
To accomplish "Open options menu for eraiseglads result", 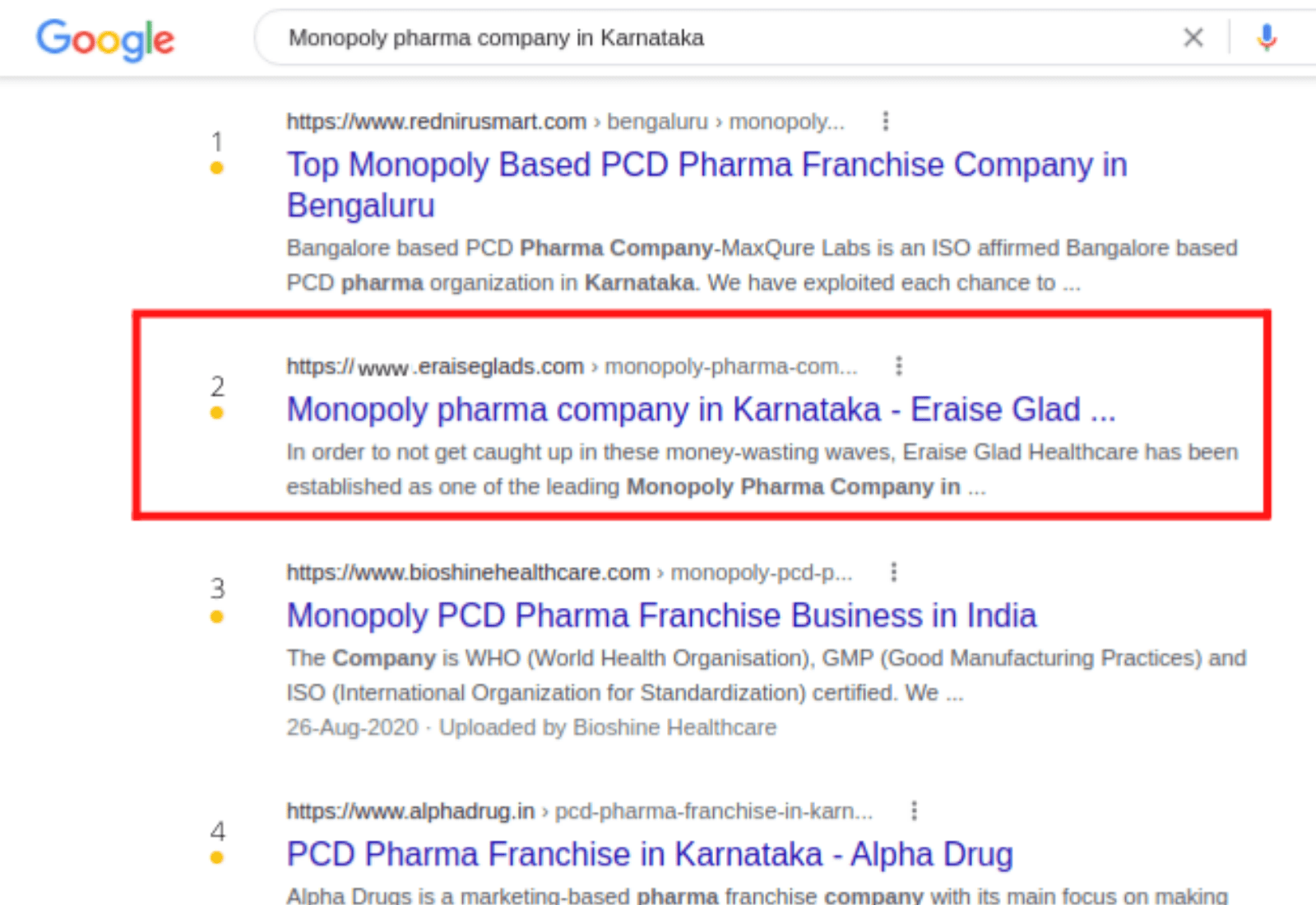I will point(898,365).
